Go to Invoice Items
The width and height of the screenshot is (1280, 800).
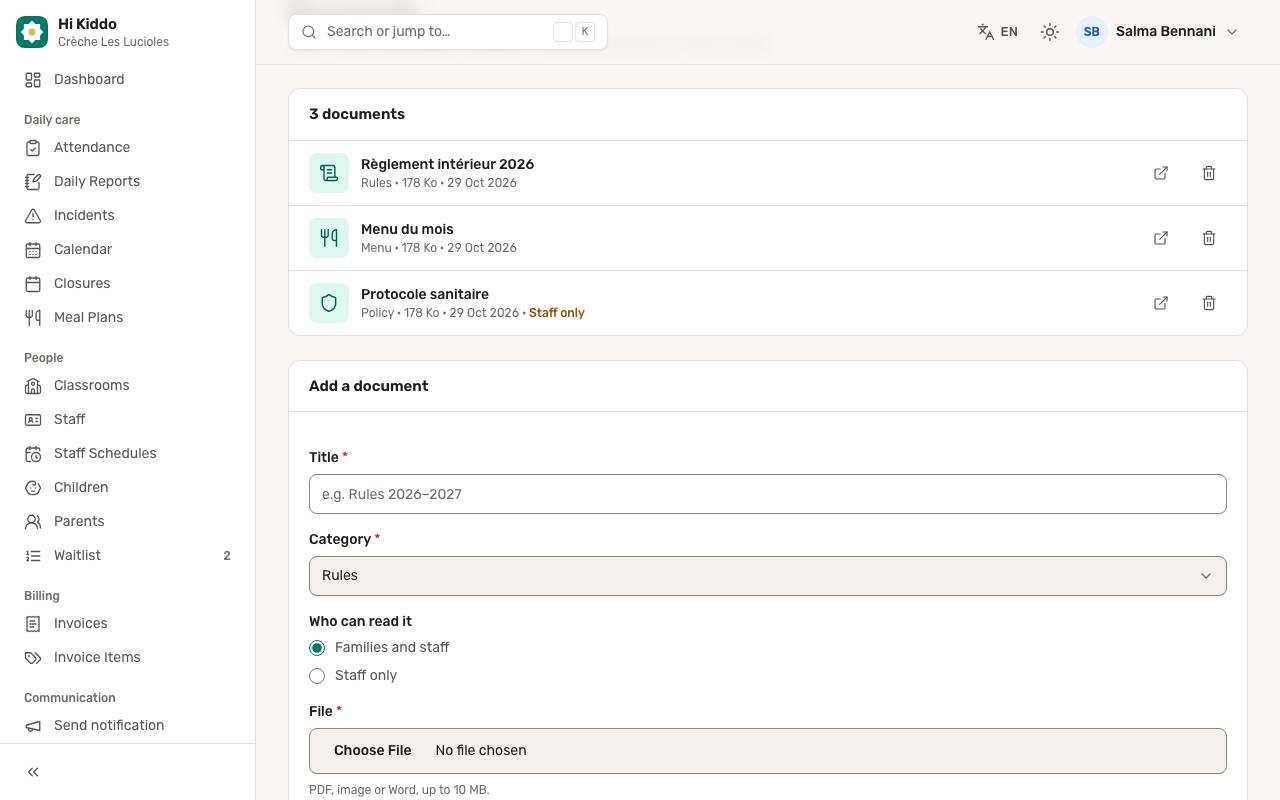128,657
